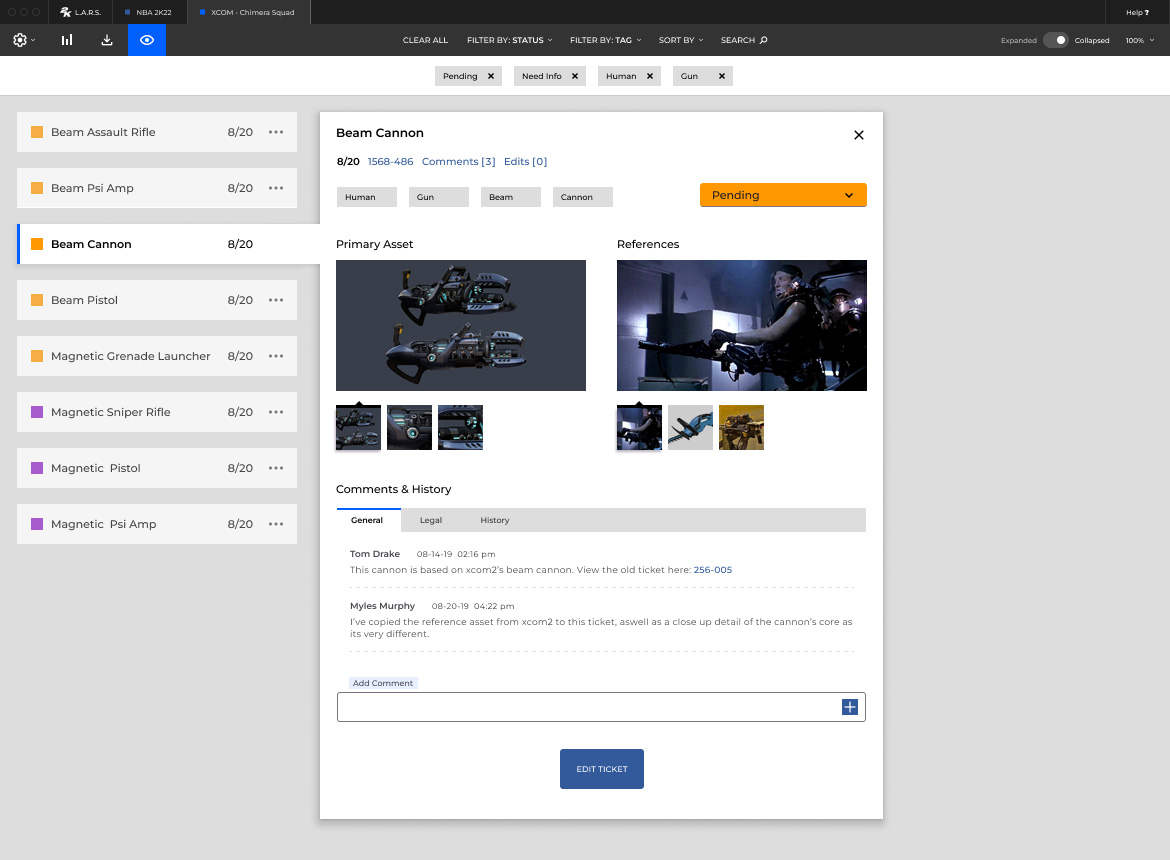Click purple status square of Magnetic Sniper Rifle

(x=37, y=412)
